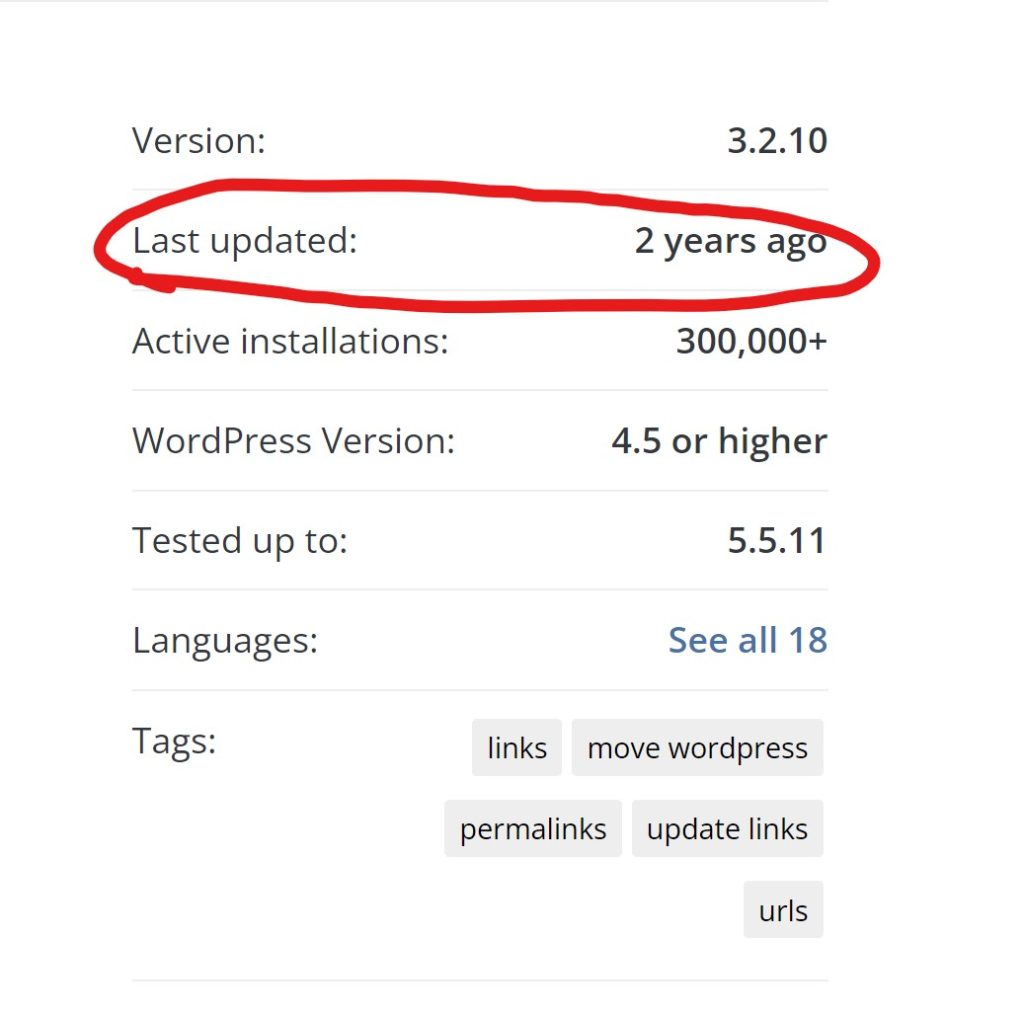This screenshot has height=1017, width=1024.
Task: Select the 3.2.10 version number
Action: click(x=777, y=141)
